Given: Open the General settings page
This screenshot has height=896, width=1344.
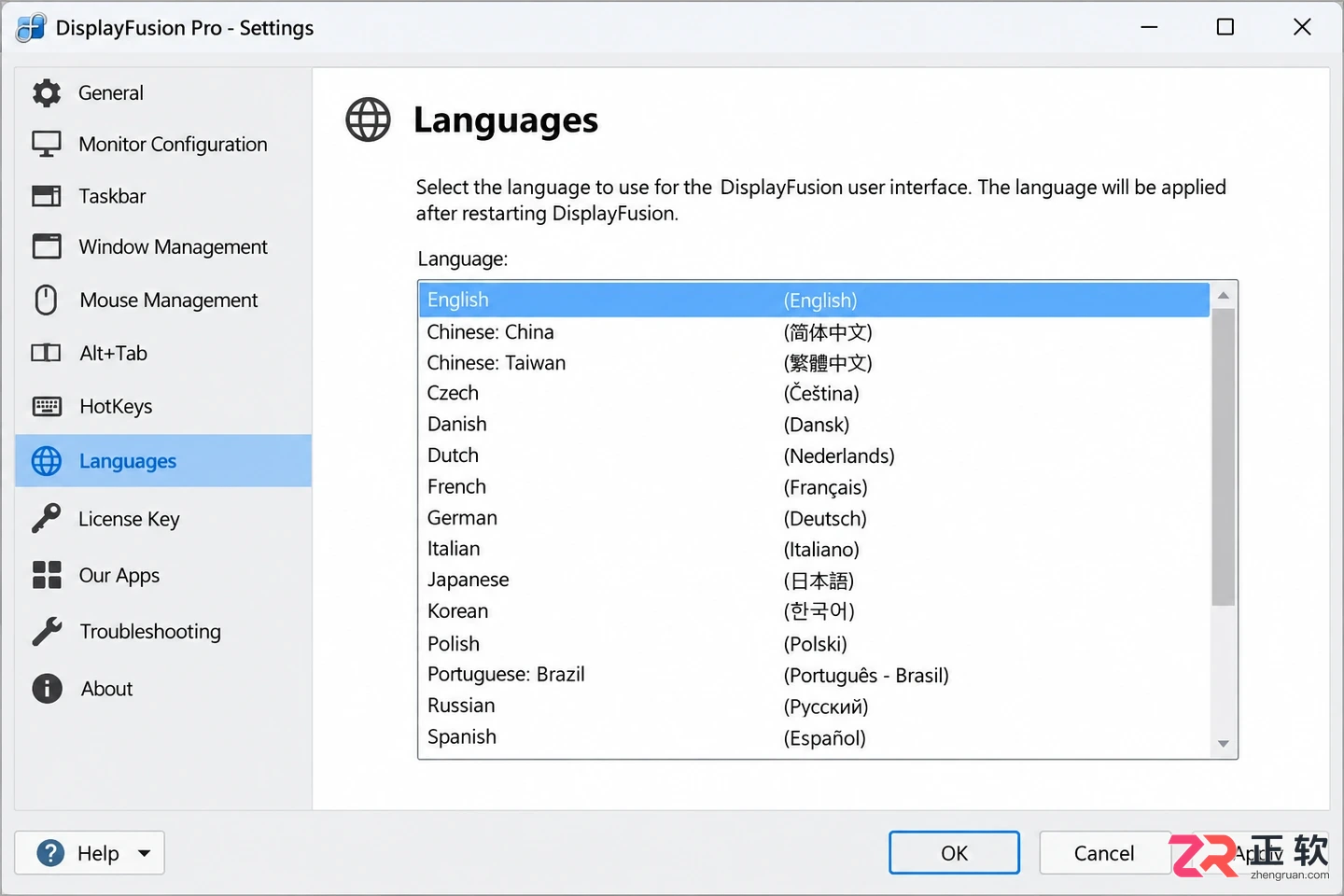Looking at the screenshot, I should (163, 92).
